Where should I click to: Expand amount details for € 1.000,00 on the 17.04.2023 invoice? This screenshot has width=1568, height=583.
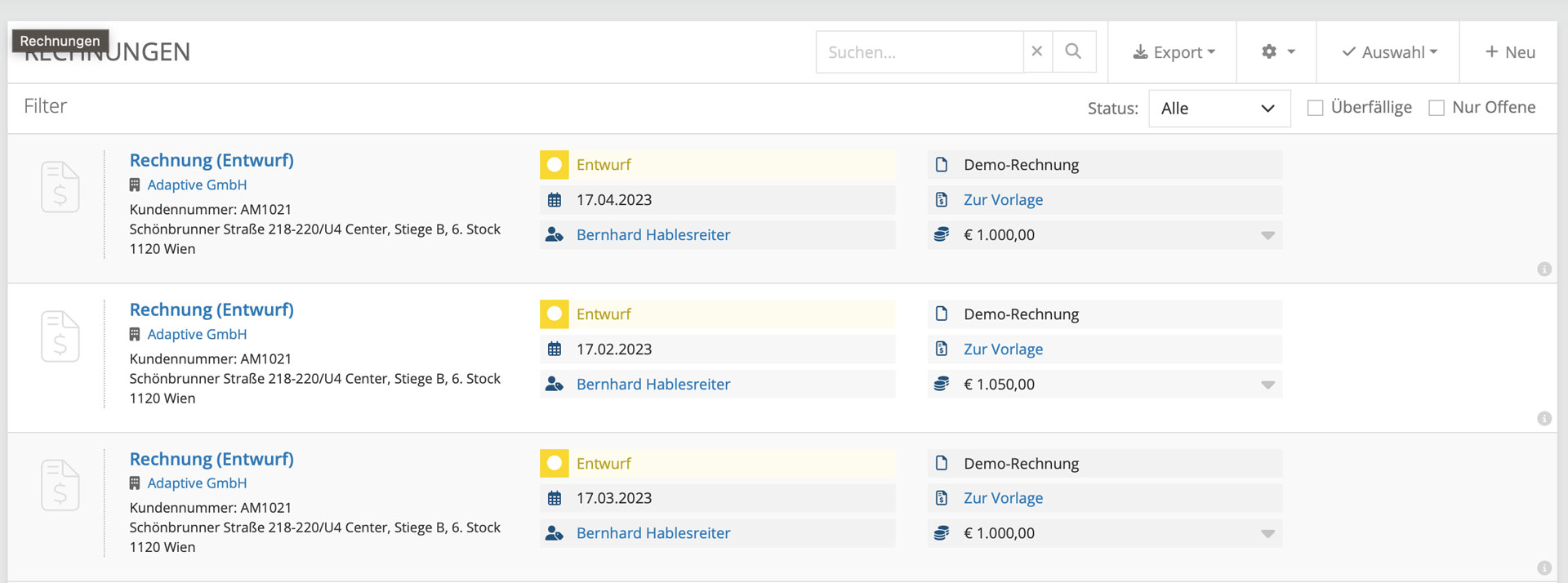pos(1267,235)
